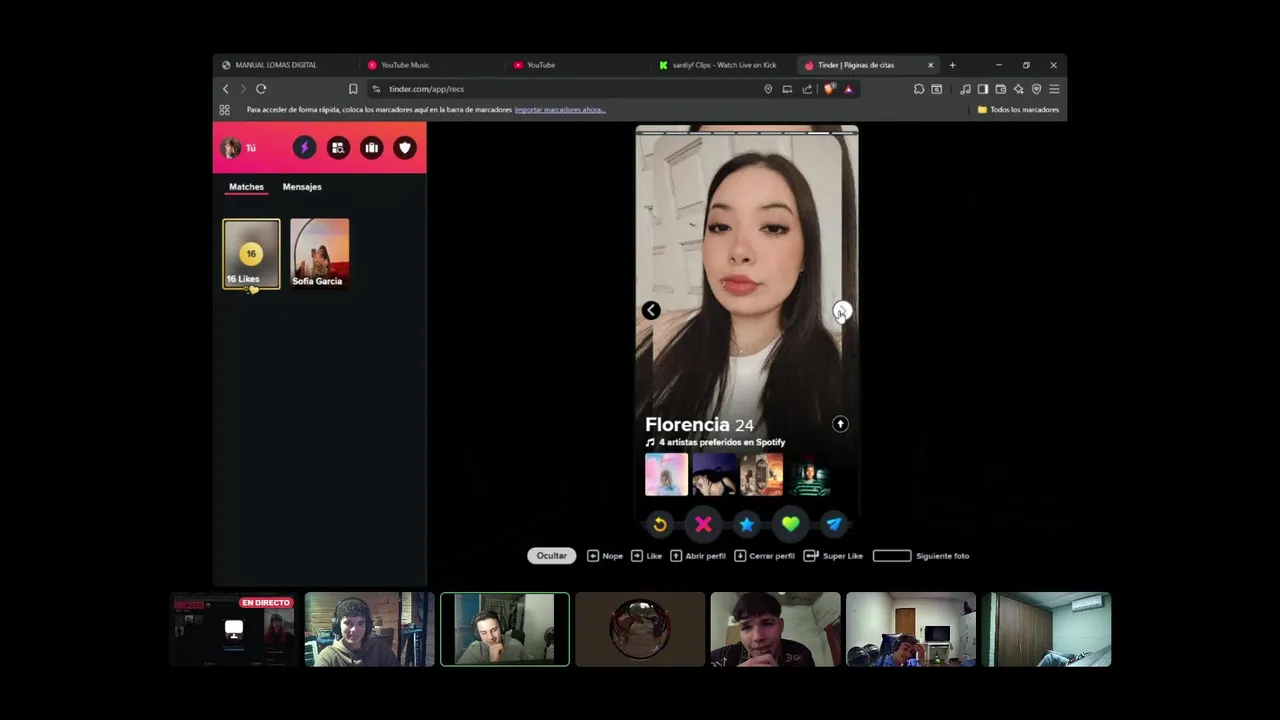Click the browser forward arrow

pyautogui.click(x=242, y=89)
